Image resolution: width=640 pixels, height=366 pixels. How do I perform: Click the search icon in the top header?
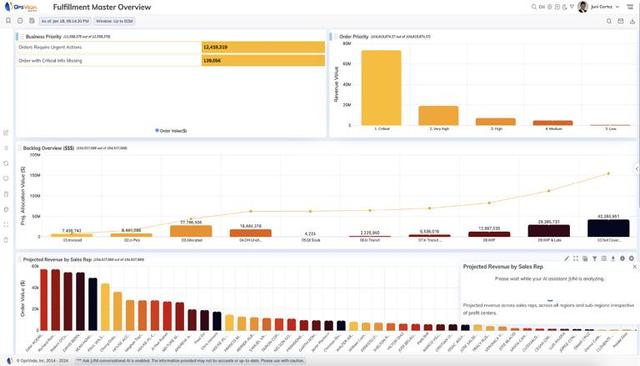pyautogui.click(x=533, y=7)
